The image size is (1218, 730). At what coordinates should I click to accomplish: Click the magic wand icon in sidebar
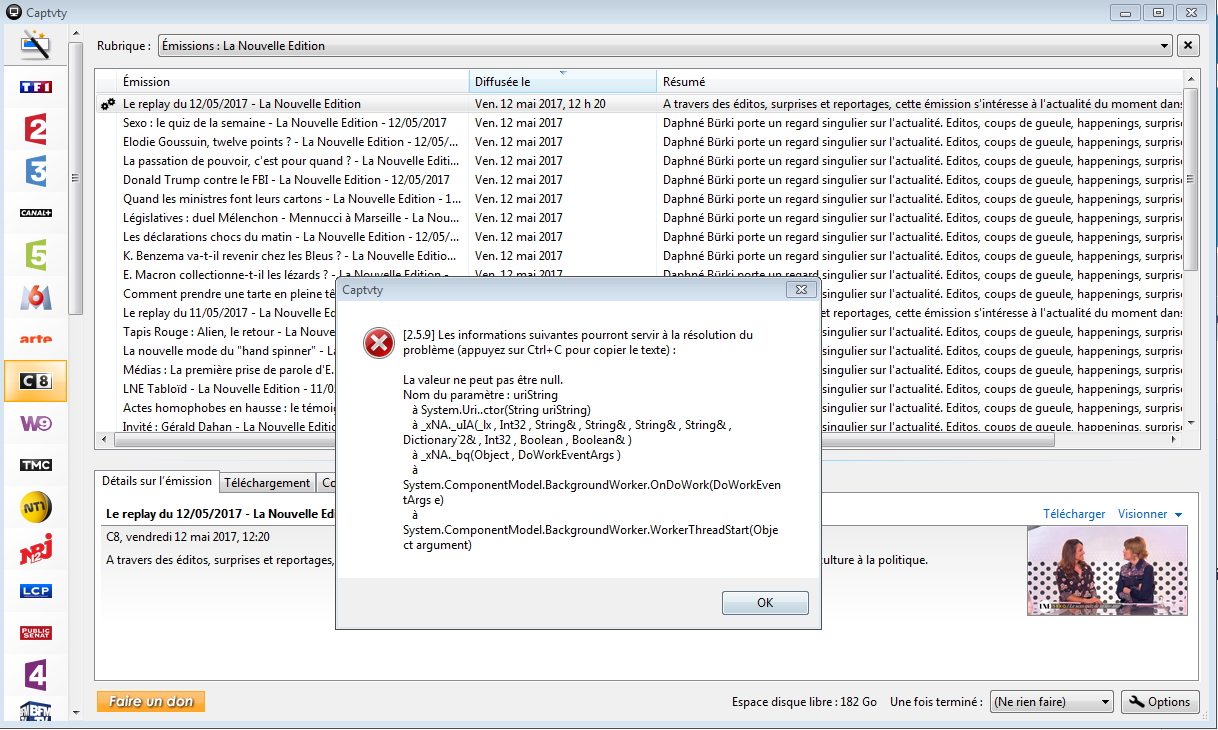point(36,45)
